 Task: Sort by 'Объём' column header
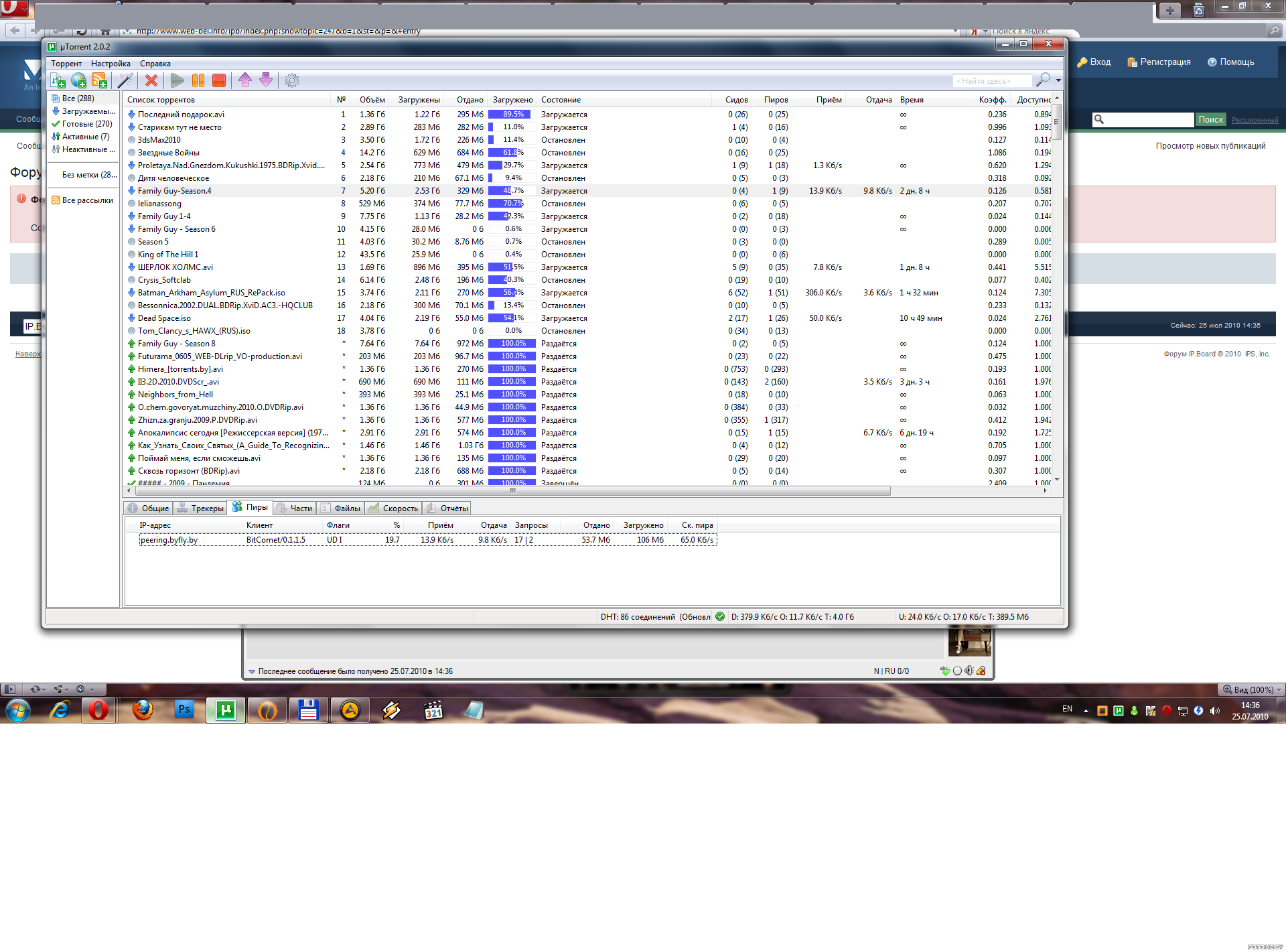370,100
